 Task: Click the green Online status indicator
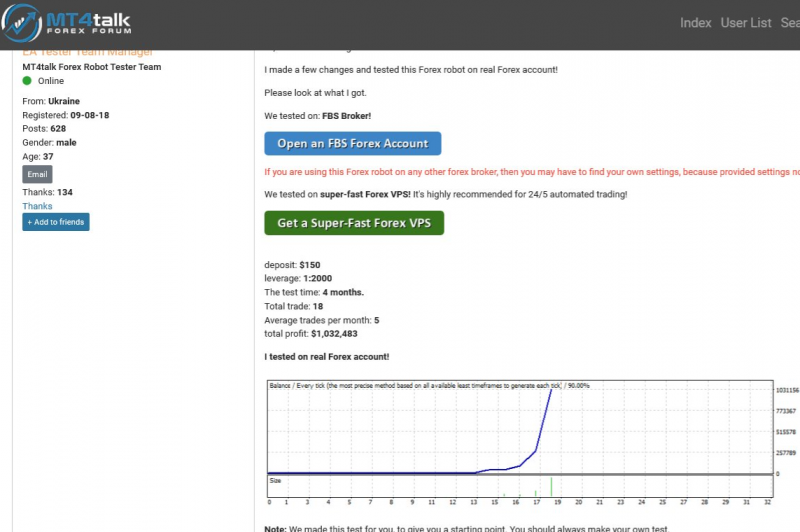[x=27, y=81]
